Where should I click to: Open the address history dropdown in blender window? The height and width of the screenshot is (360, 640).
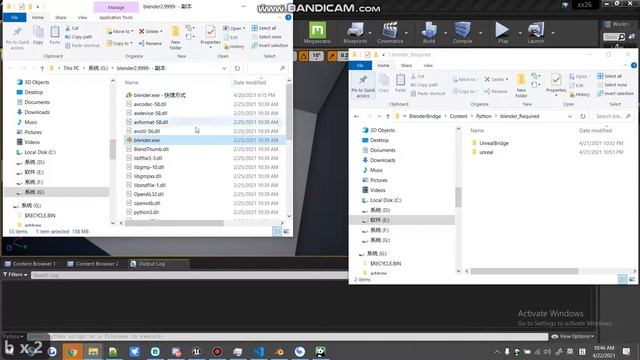224,68
